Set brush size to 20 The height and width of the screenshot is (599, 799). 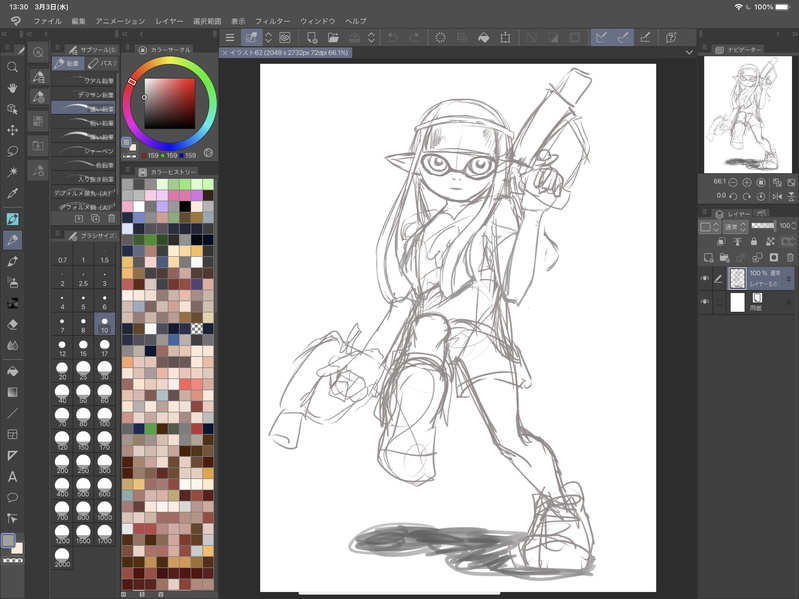(x=62, y=371)
